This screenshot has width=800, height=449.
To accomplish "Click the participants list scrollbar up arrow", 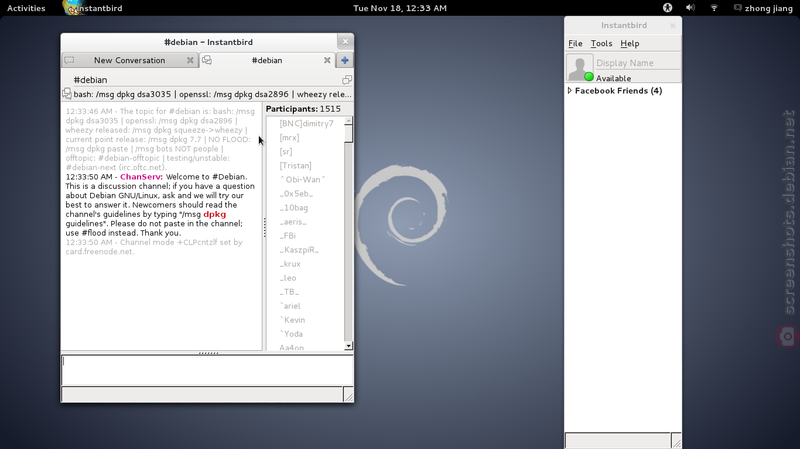I will coord(348,121).
